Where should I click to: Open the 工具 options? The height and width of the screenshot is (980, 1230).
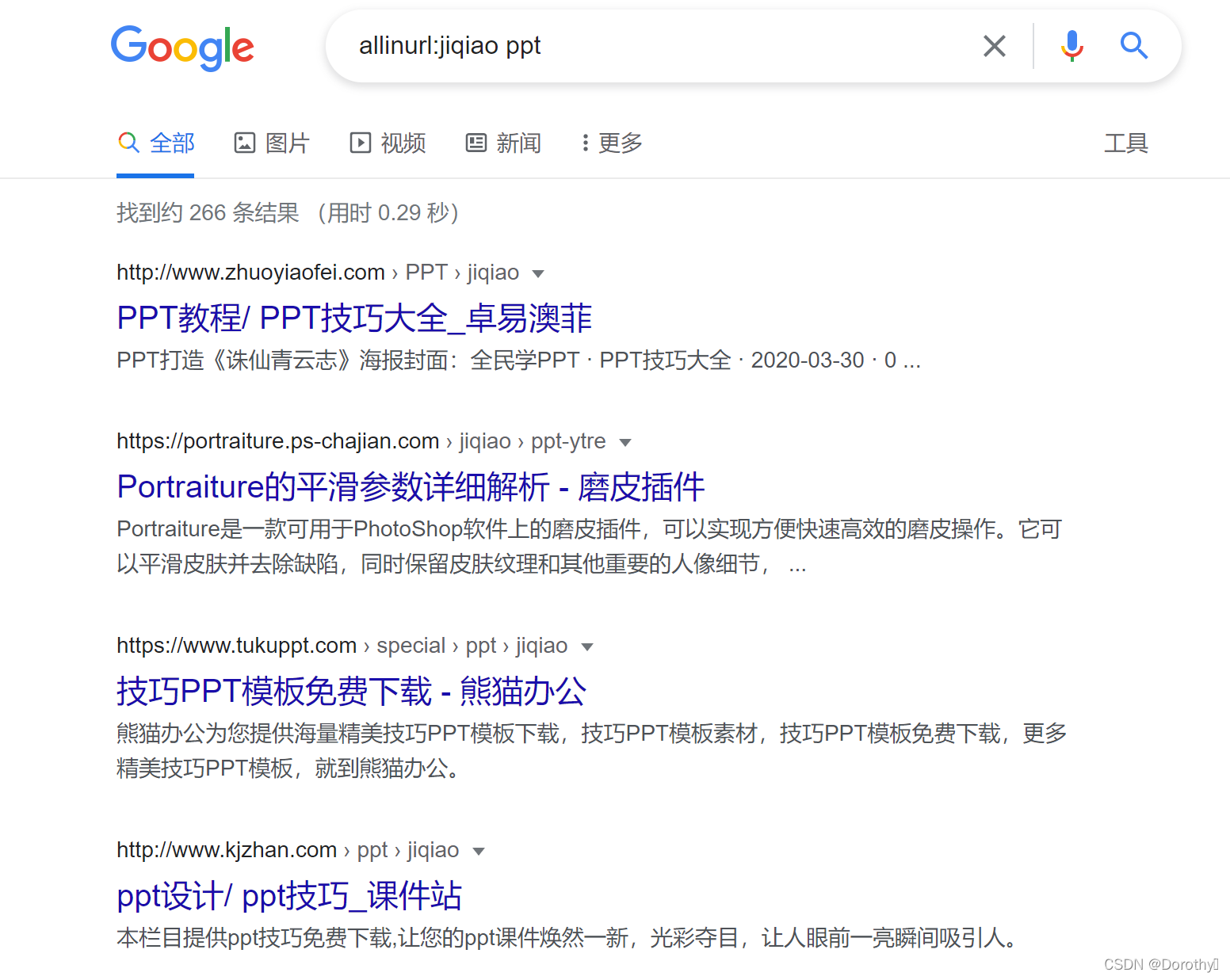pos(1126,143)
